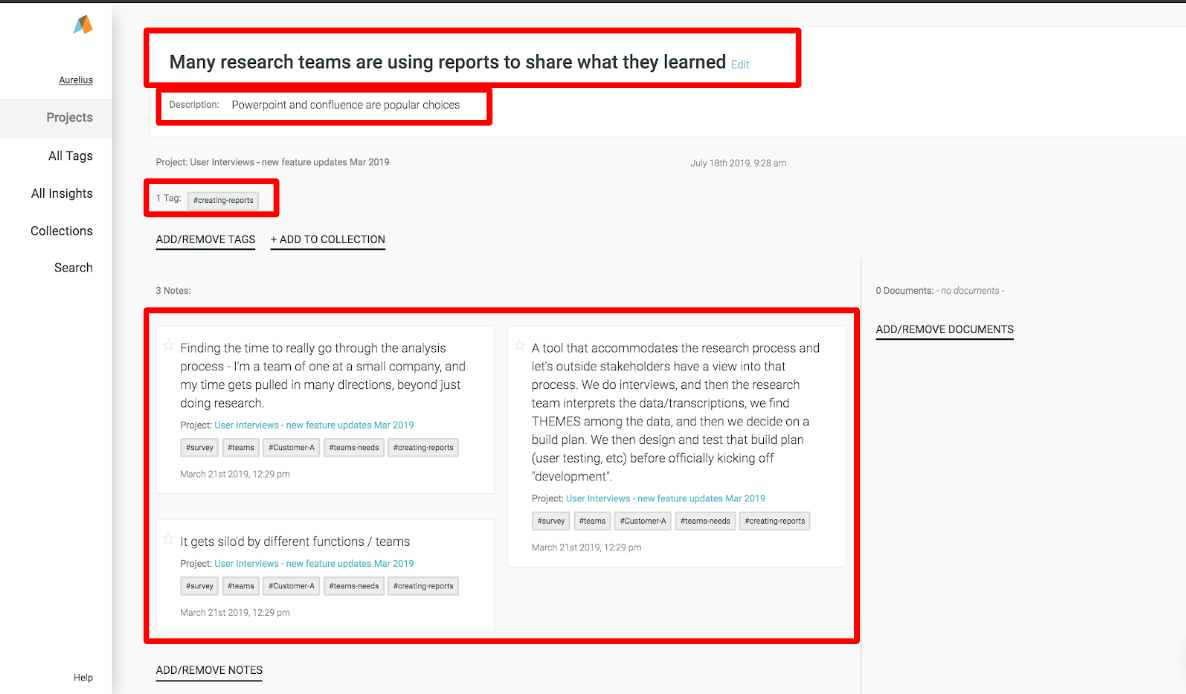Image resolution: width=1186 pixels, height=694 pixels.
Task: Click the #Customer-A tag chip
Action: point(291,447)
